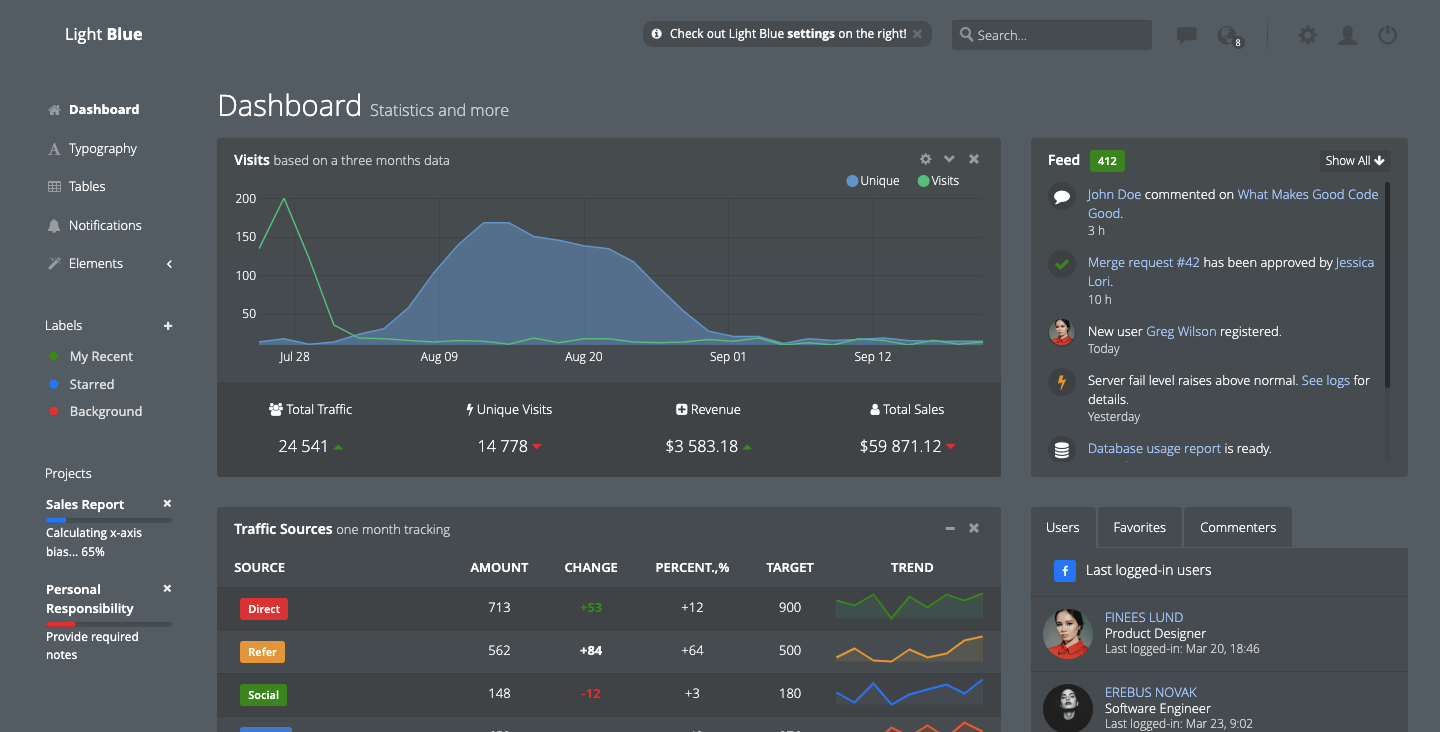Image resolution: width=1440 pixels, height=732 pixels.
Task: Select the Tables sidebar icon
Action: click(54, 186)
